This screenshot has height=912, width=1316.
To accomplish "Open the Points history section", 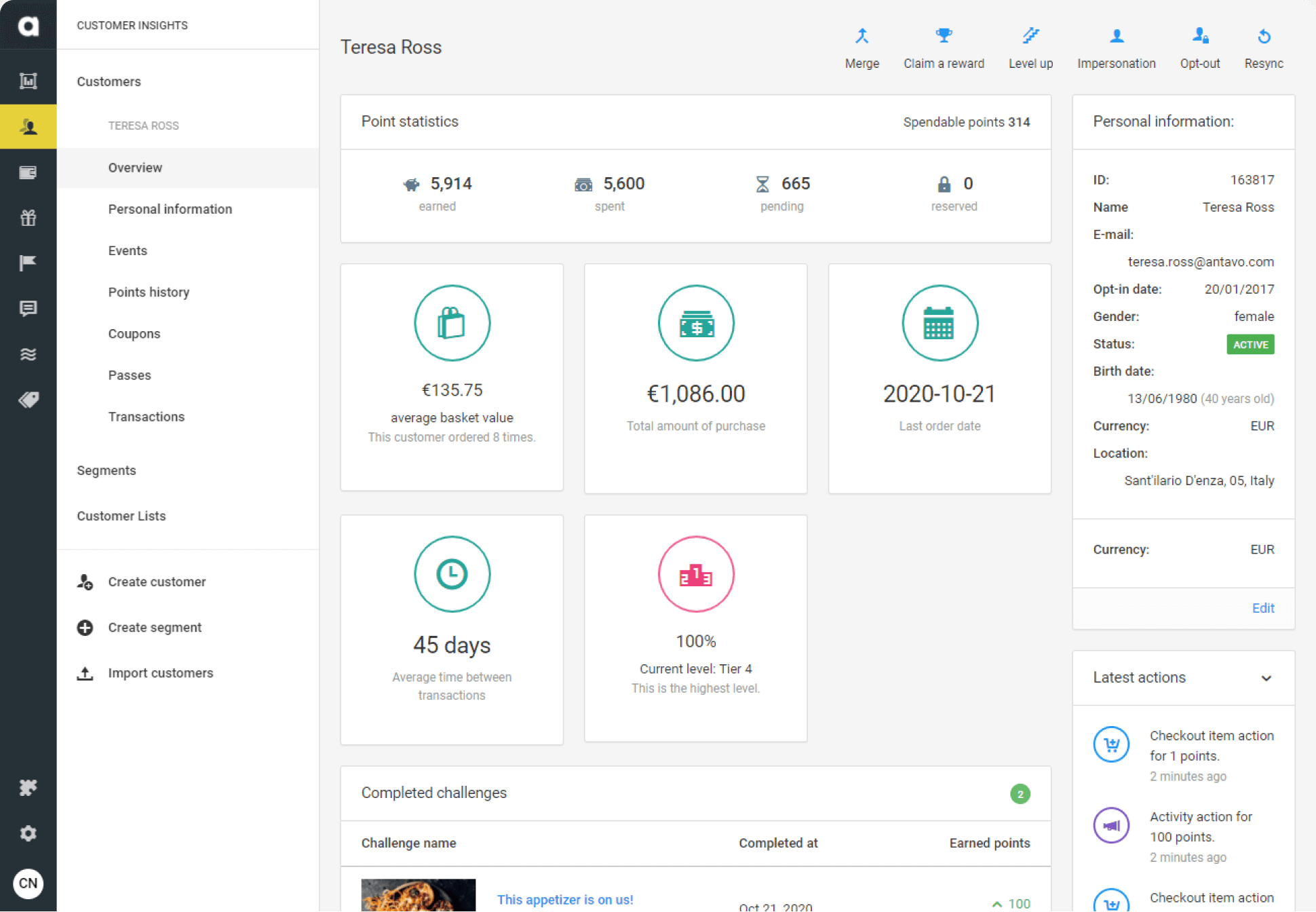I will click(149, 292).
